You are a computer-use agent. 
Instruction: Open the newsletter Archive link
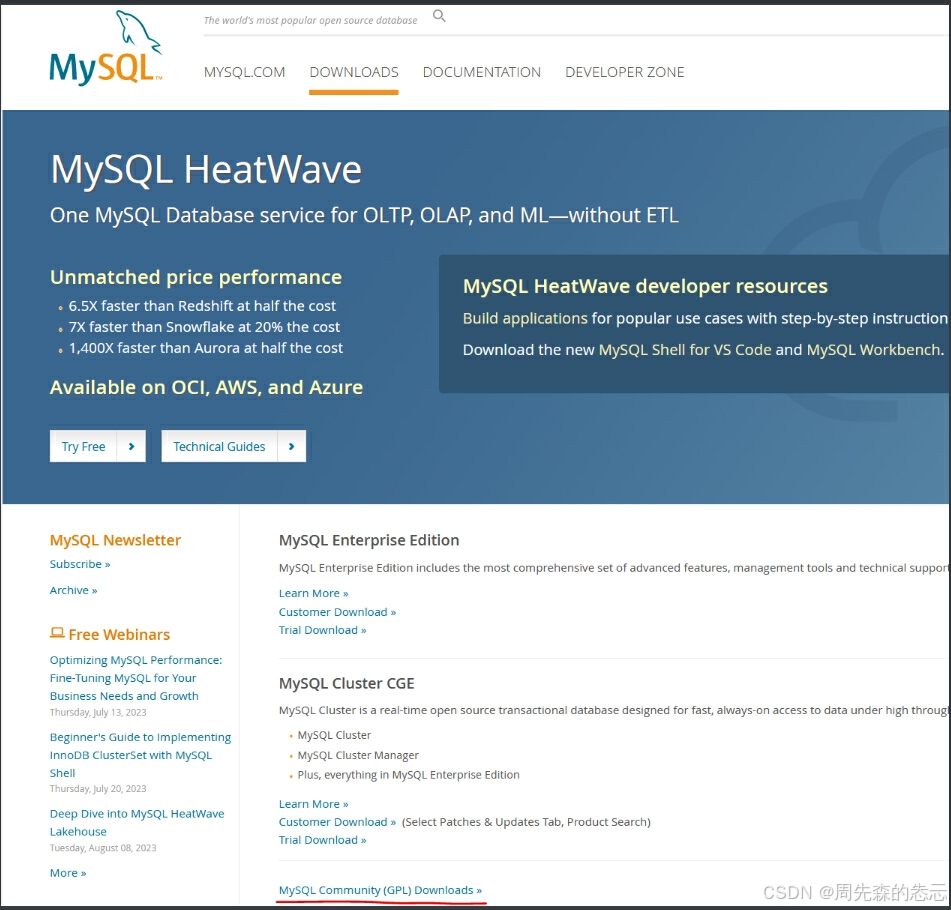tap(73, 590)
